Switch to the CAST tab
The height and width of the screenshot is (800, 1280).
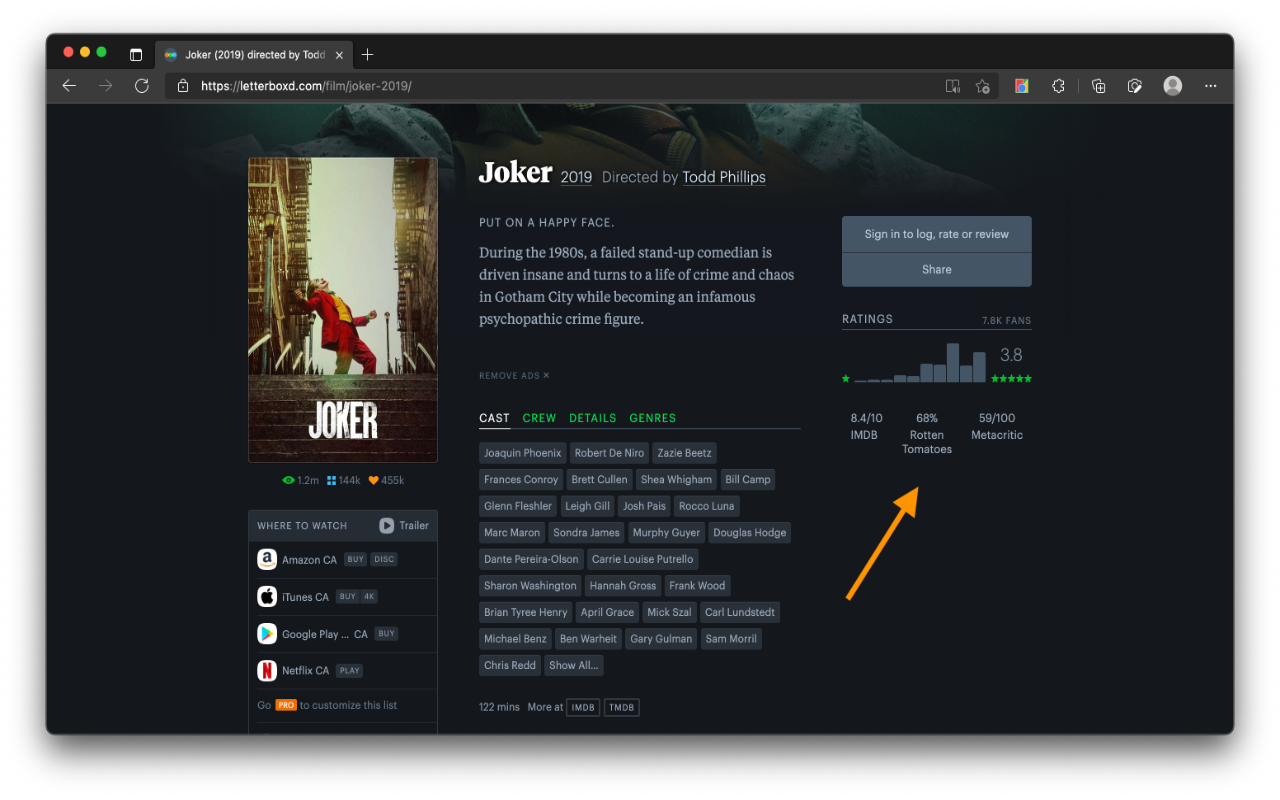click(494, 418)
